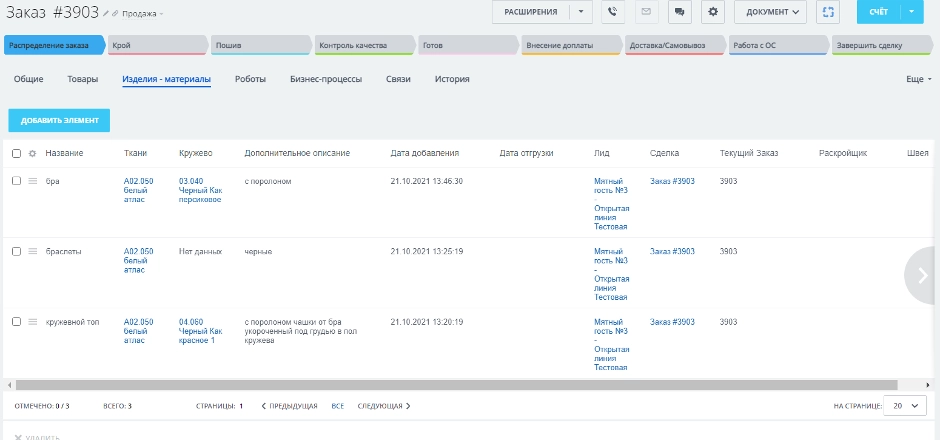Switch to the 'Товары' tab

[83, 78]
